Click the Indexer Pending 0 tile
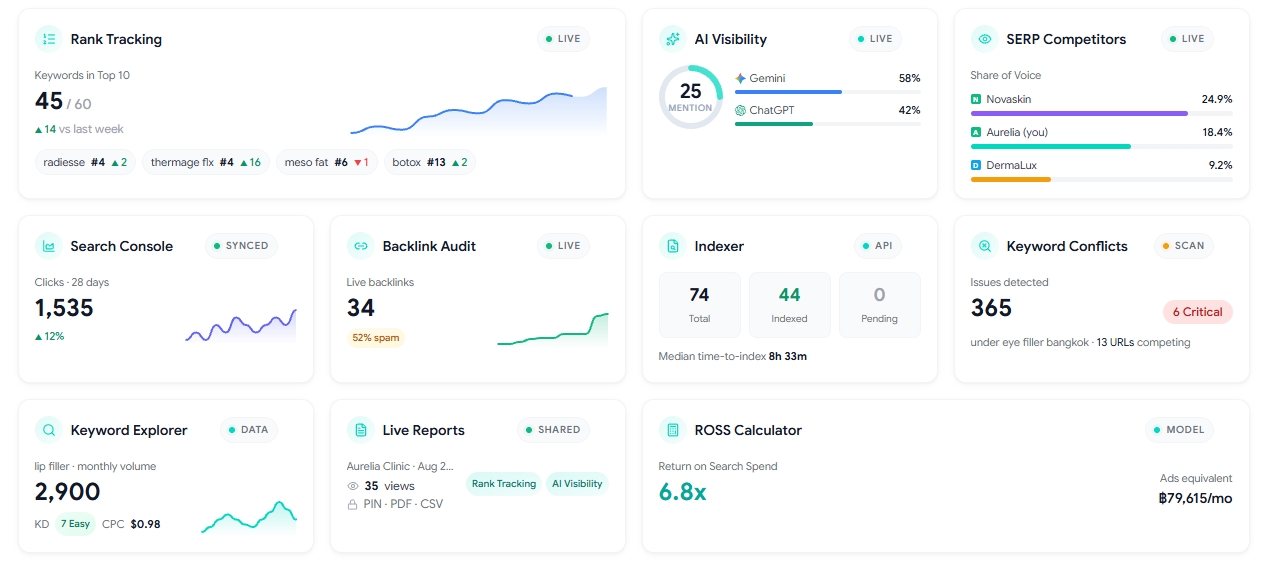The width and height of the screenshot is (1267, 572). pos(880,305)
